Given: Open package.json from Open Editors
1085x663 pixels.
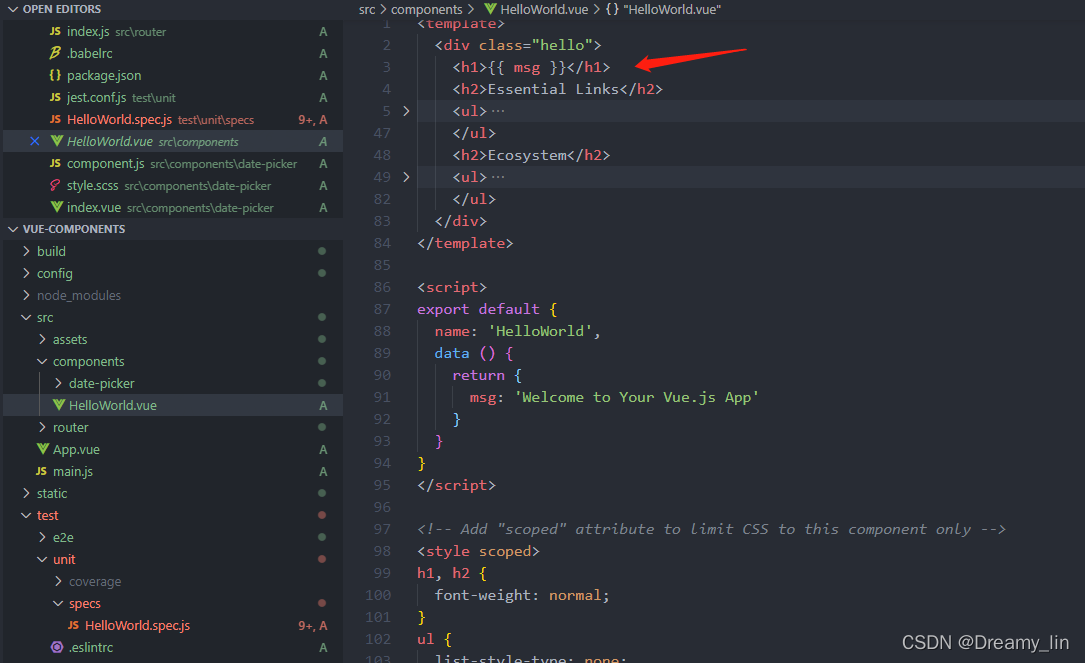Looking at the screenshot, I should [x=173, y=75].
